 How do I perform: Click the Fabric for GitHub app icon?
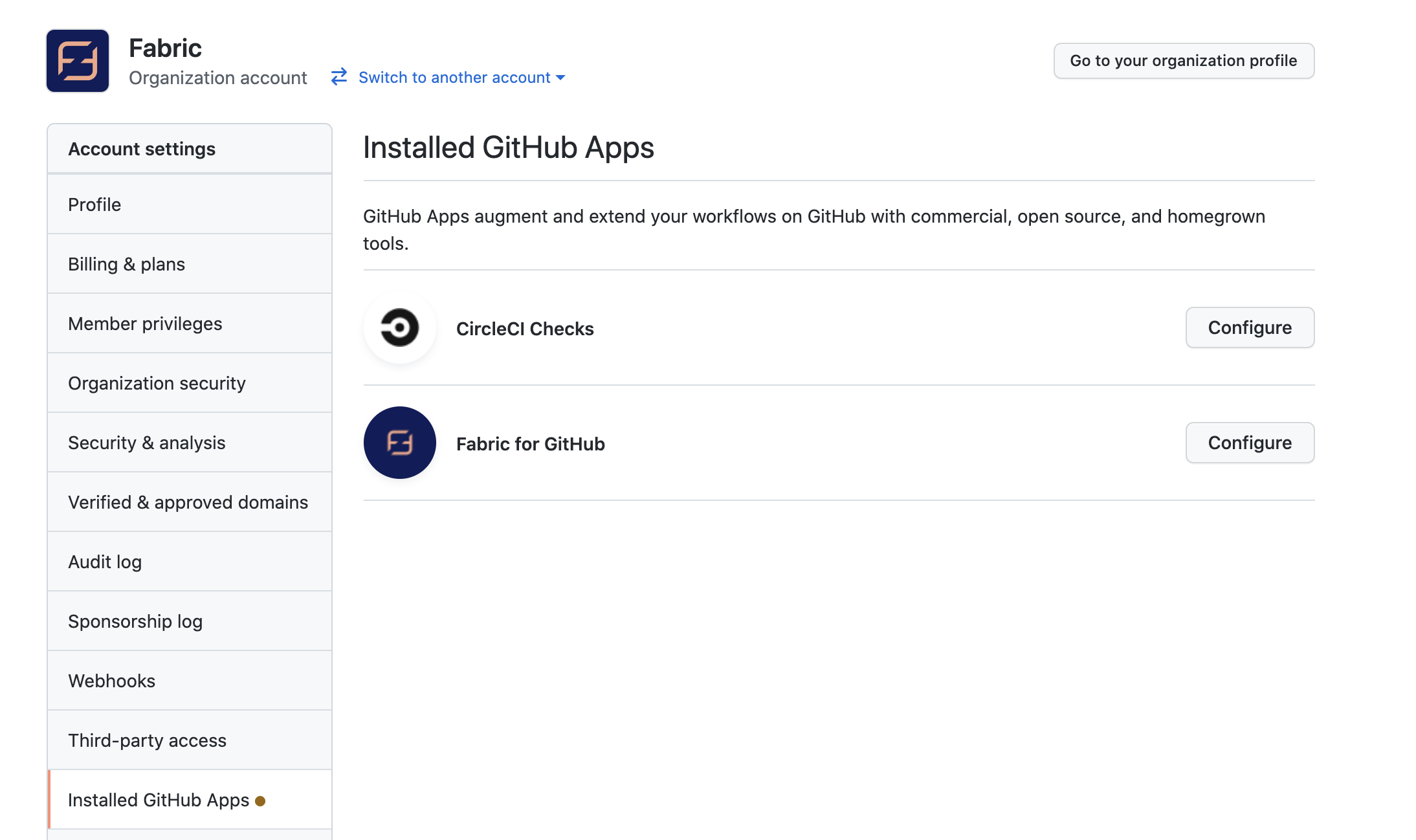(x=400, y=443)
